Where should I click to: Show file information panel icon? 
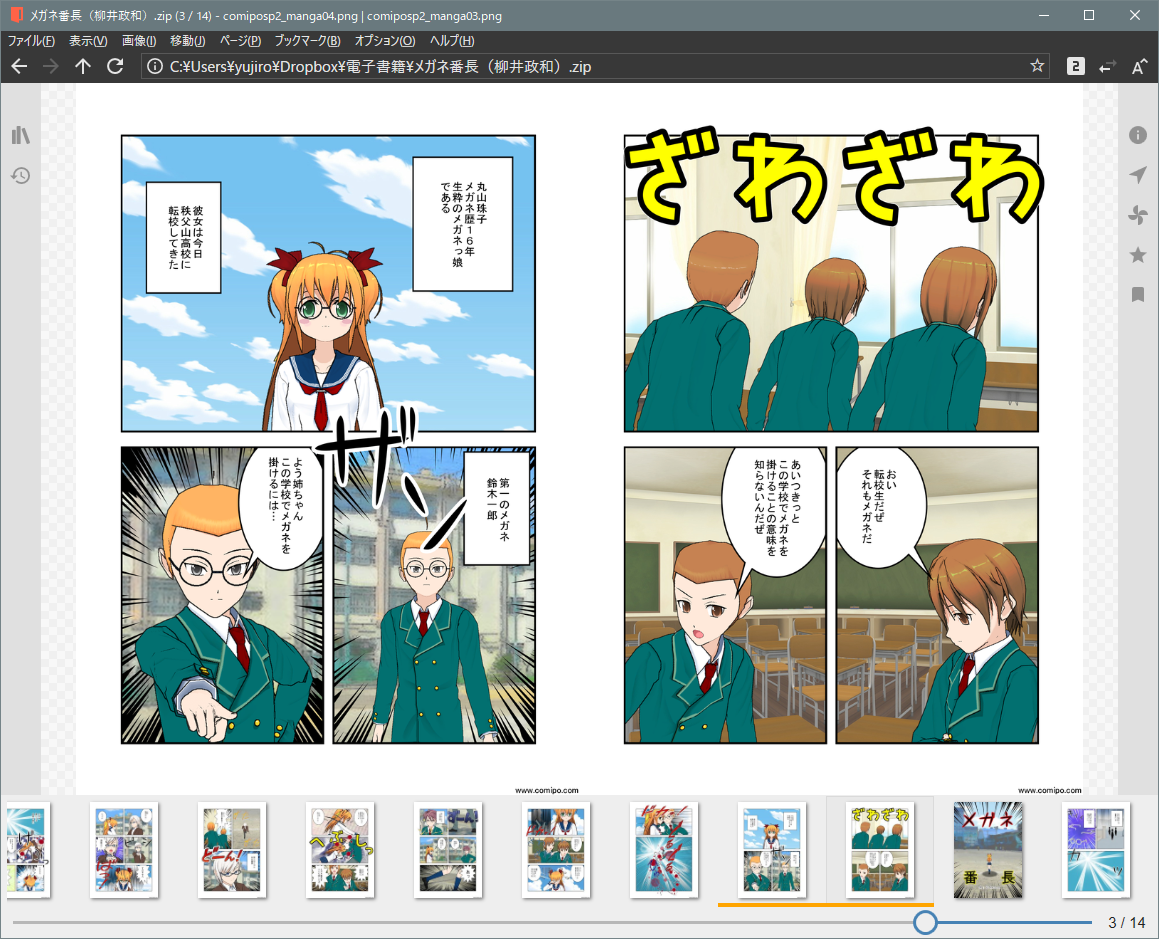pos(1138,135)
